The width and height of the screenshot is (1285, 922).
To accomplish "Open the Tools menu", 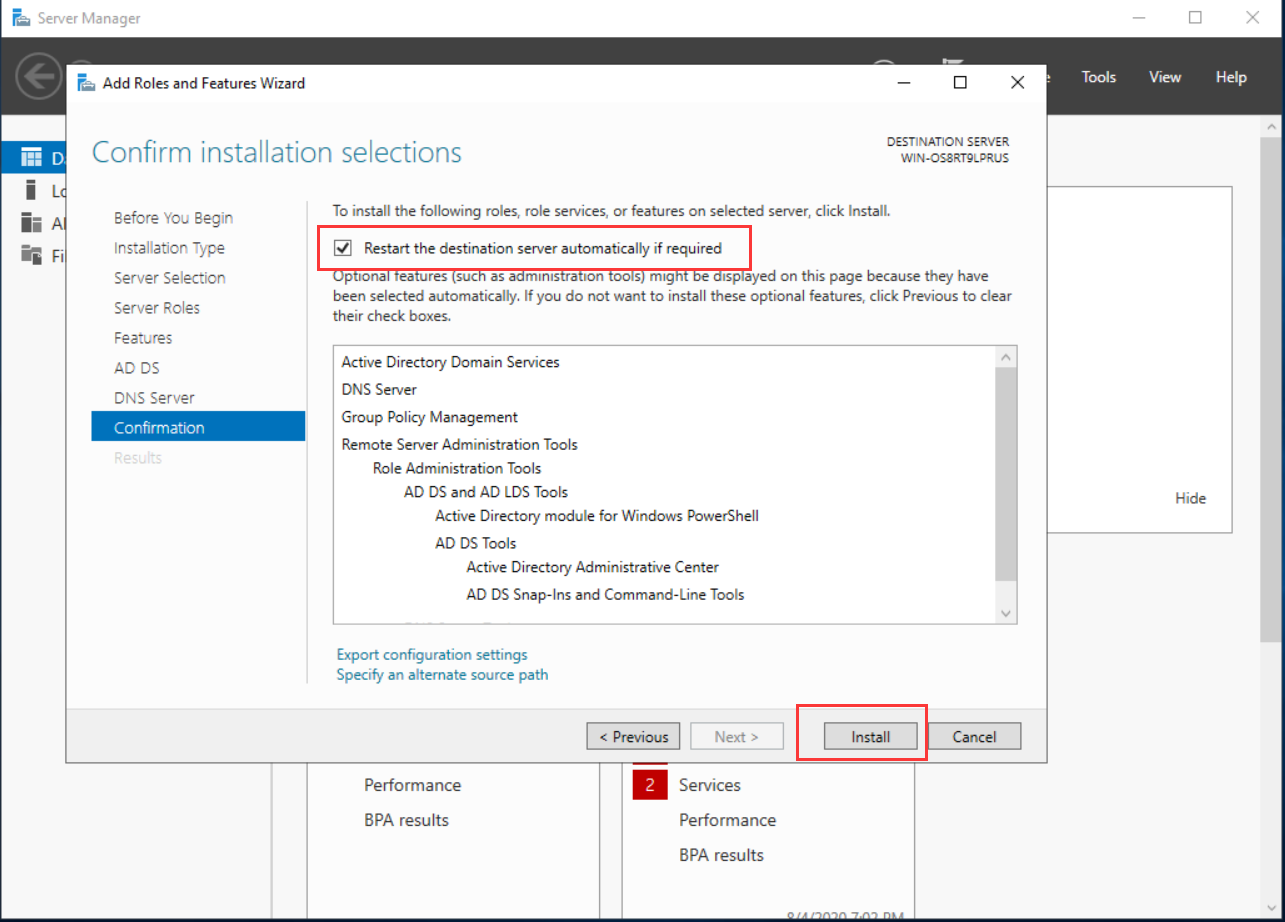I will click(1098, 77).
